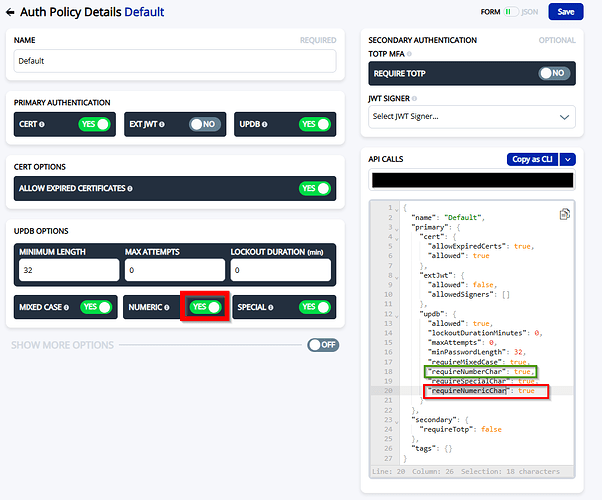Turn on Show More Options
The width and height of the screenshot is (602, 500).
pyautogui.click(x=323, y=345)
